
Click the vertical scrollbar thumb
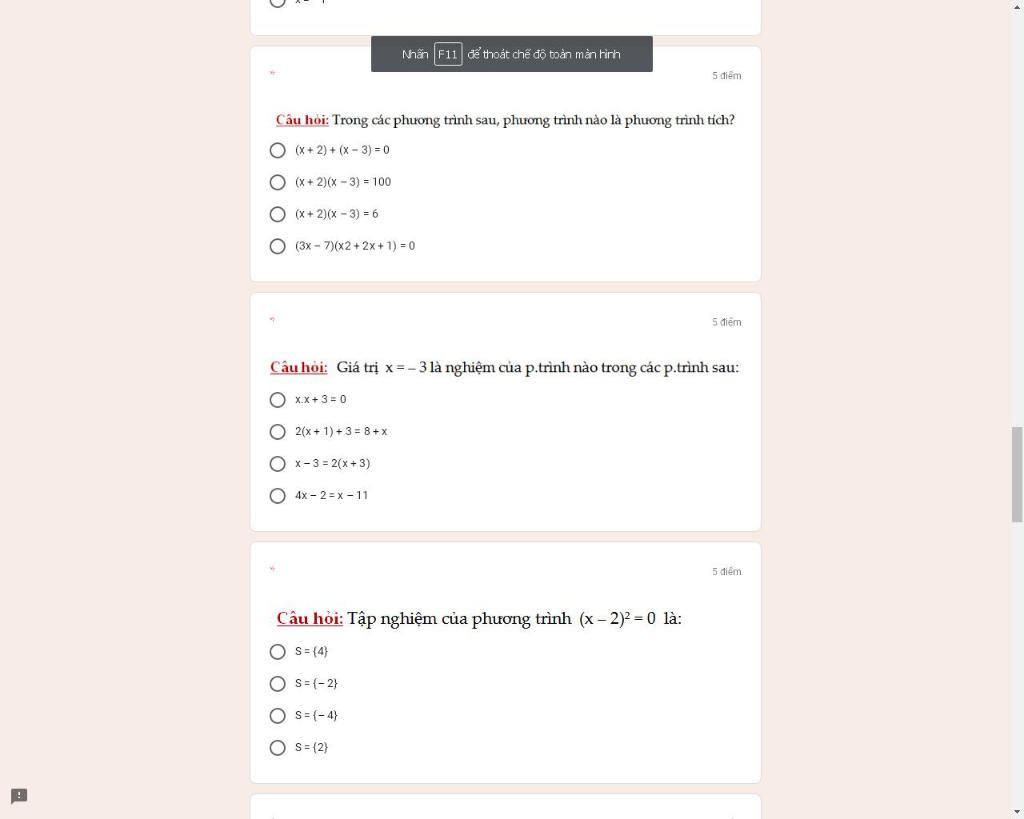[x=1017, y=473]
